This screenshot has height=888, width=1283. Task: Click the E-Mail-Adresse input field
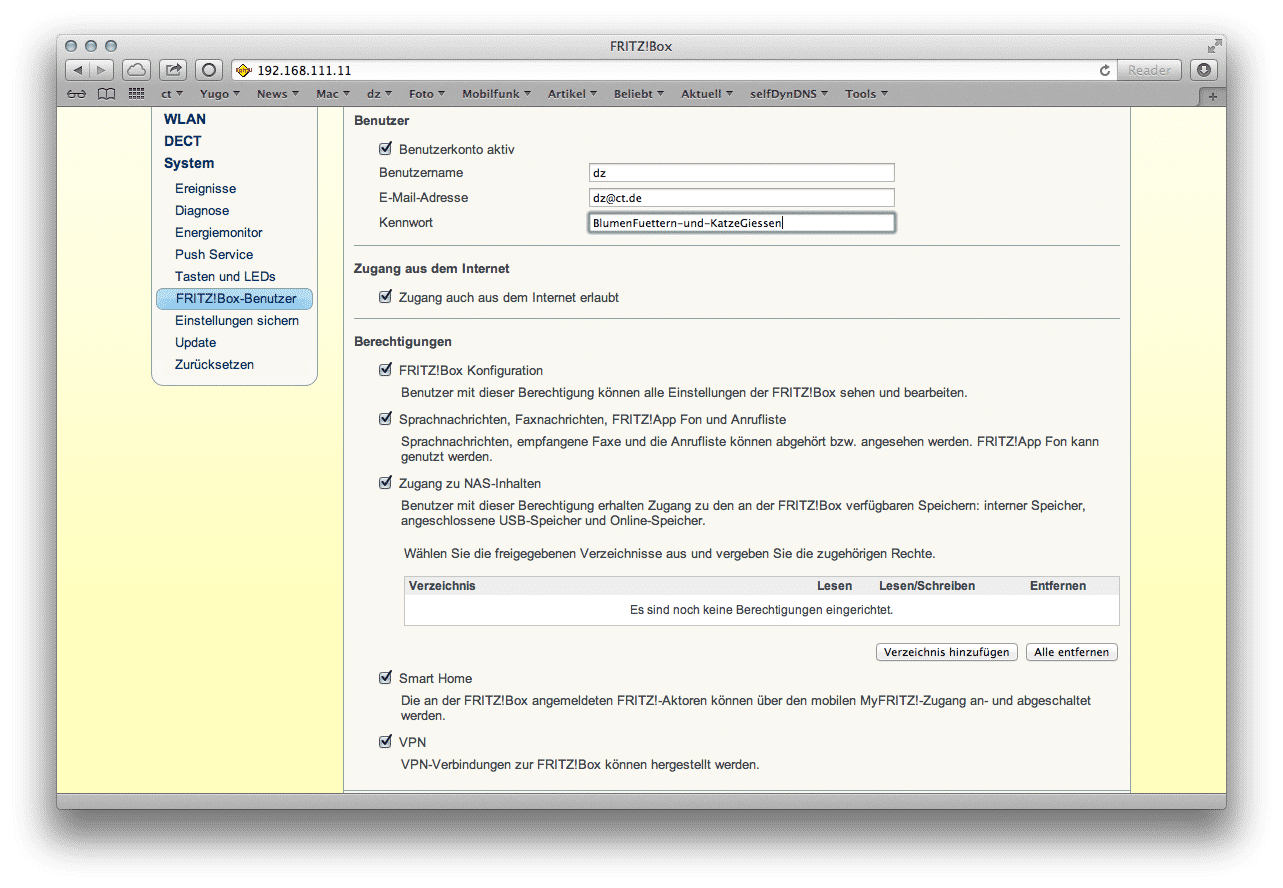pos(741,198)
